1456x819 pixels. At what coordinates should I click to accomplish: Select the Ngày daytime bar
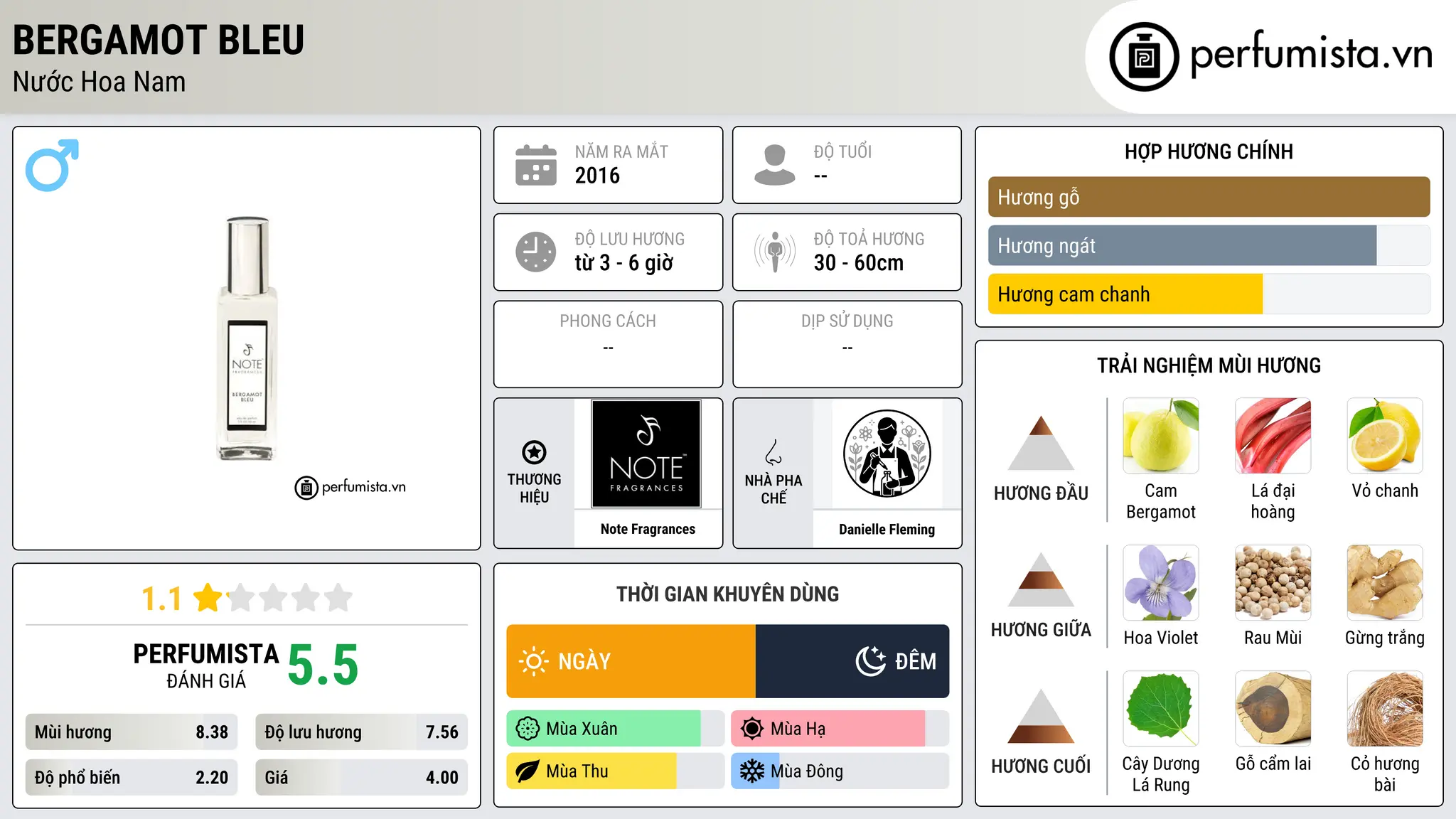coord(631,661)
